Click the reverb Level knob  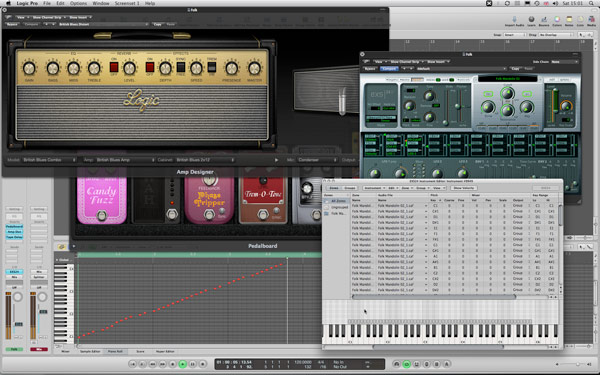coord(129,69)
